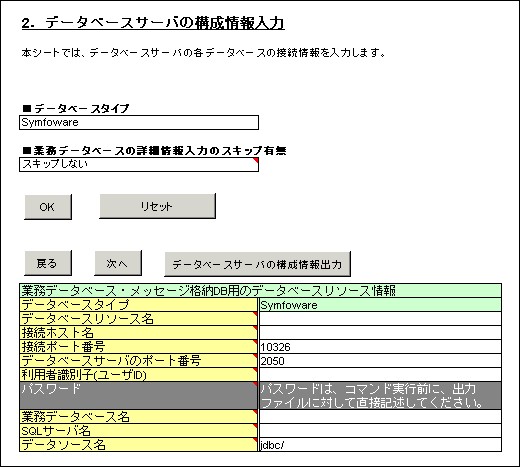Go back with the 戻る button
The height and width of the screenshot is (467, 520).
48,263
